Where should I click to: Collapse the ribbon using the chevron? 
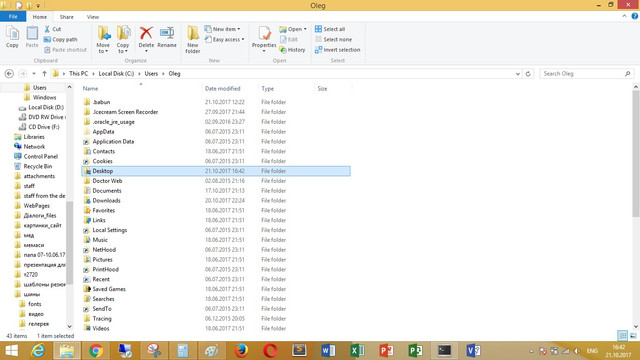(624, 16)
